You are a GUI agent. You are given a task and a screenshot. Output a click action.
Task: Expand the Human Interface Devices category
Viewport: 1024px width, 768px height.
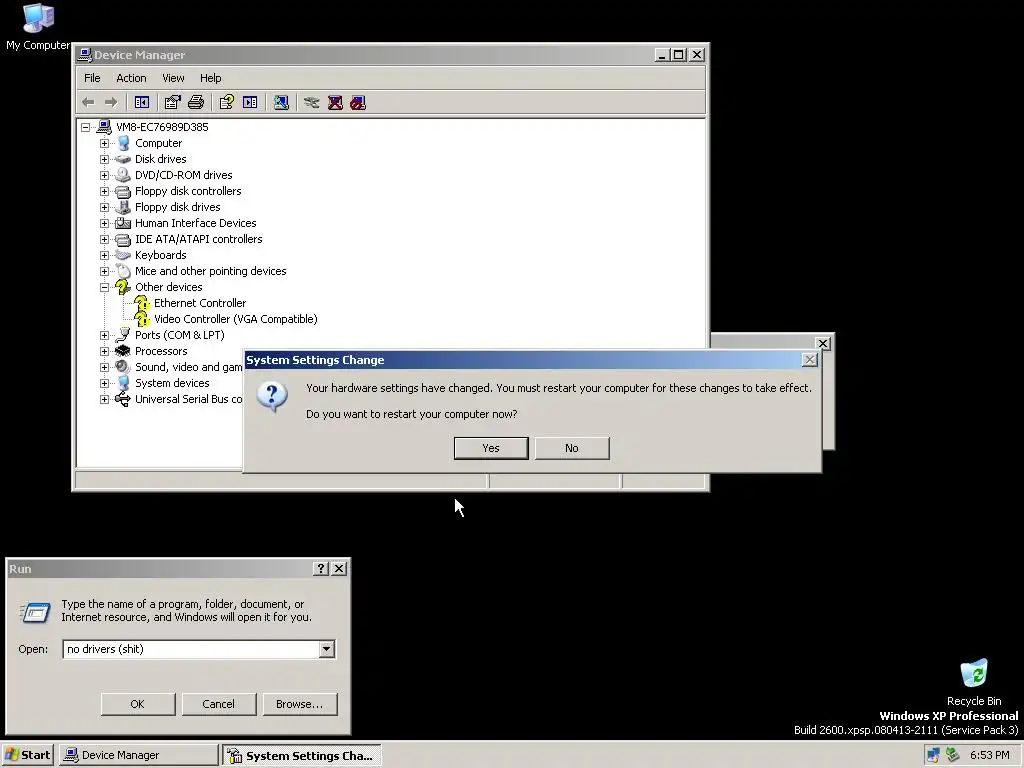(104, 223)
